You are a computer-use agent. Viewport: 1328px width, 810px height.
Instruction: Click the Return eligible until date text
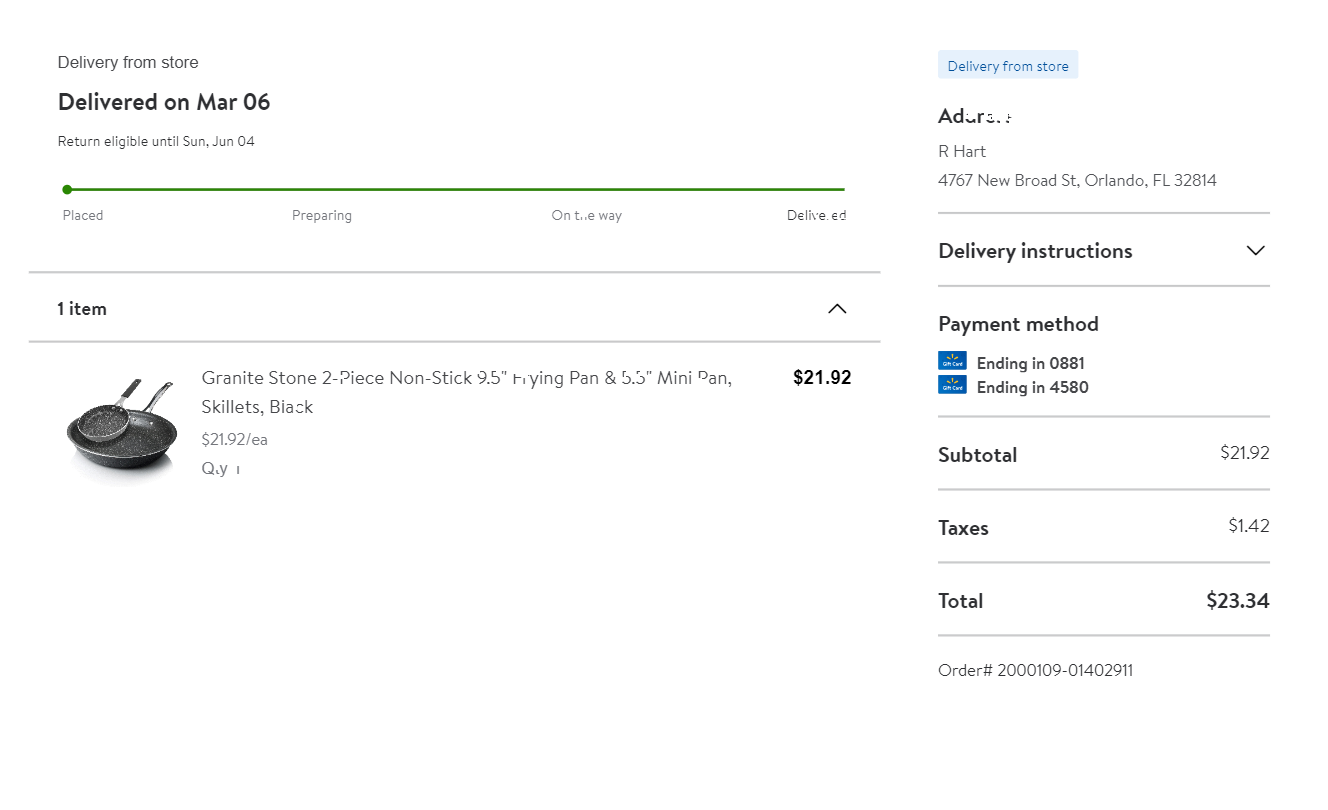pyautogui.click(x=156, y=142)
